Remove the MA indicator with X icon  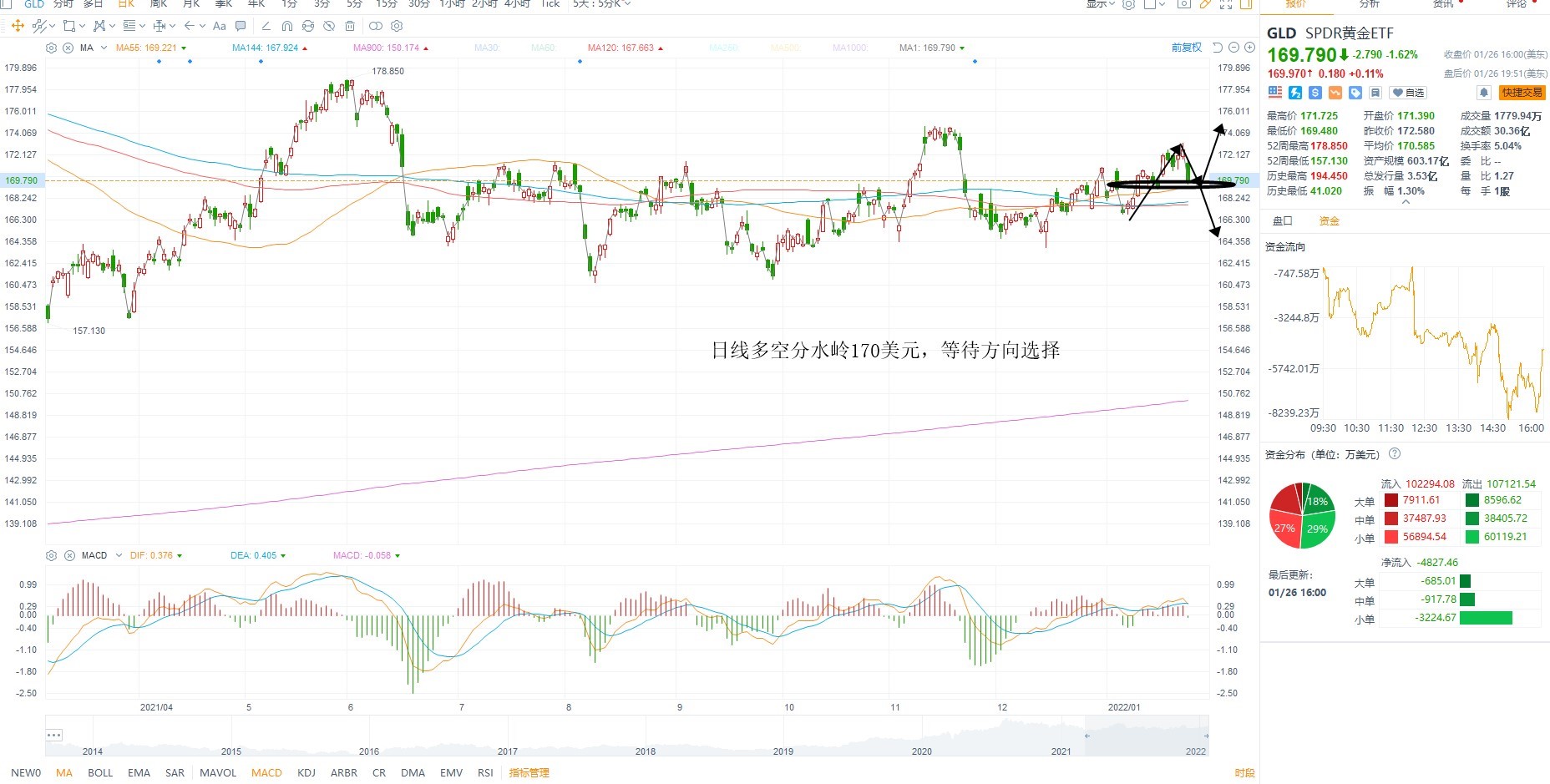point(68,48)
